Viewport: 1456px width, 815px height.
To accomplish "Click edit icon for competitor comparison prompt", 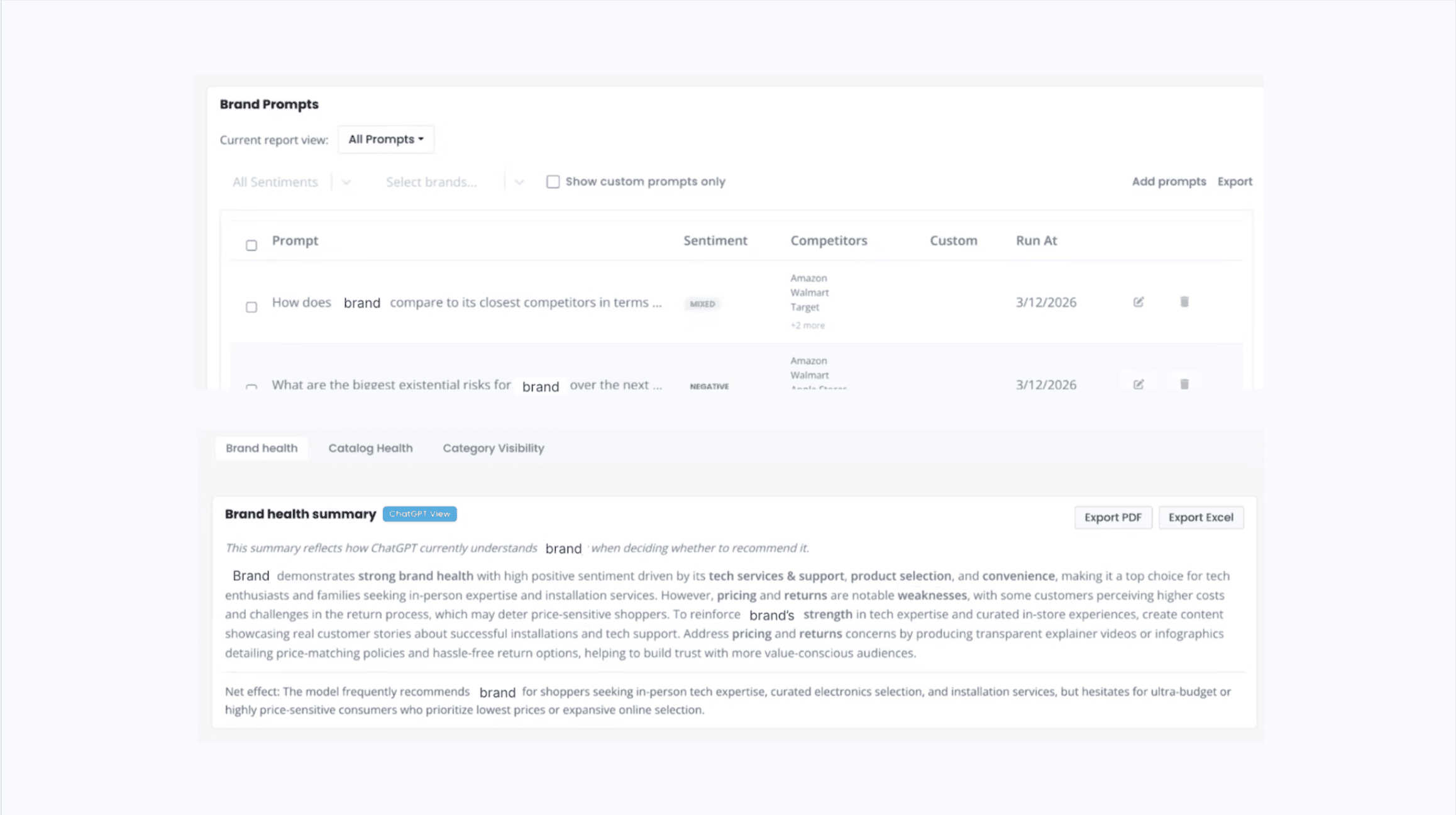I will pyautogui.click(x=1138, y=302).
